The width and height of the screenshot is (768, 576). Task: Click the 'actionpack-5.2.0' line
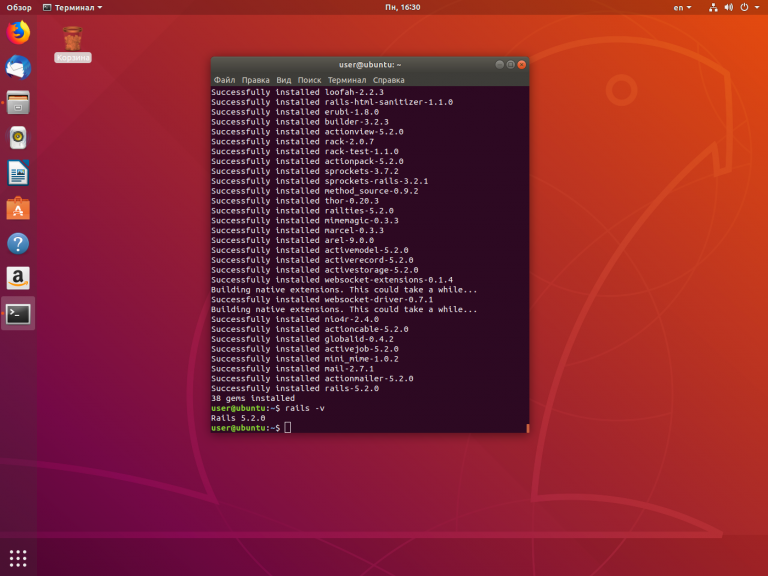(307, 161)
